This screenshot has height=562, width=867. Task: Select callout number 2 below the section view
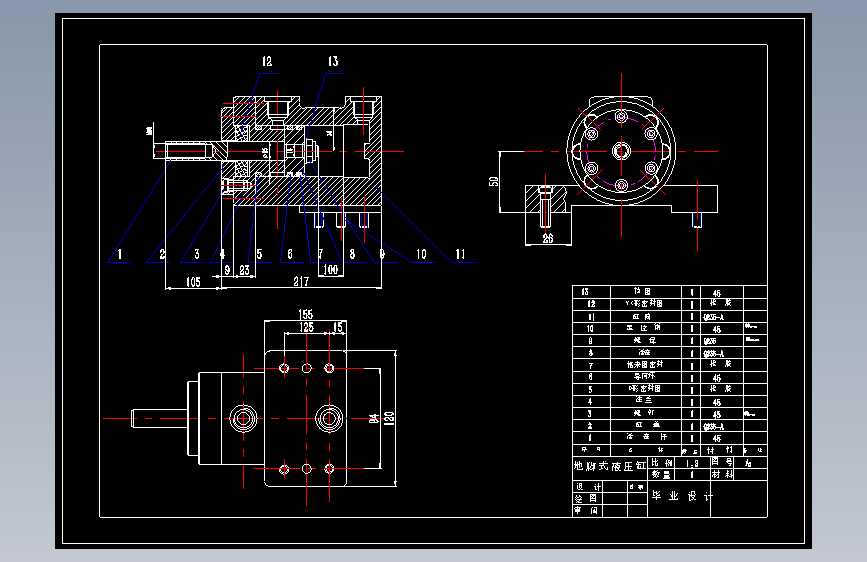point(162,254)
